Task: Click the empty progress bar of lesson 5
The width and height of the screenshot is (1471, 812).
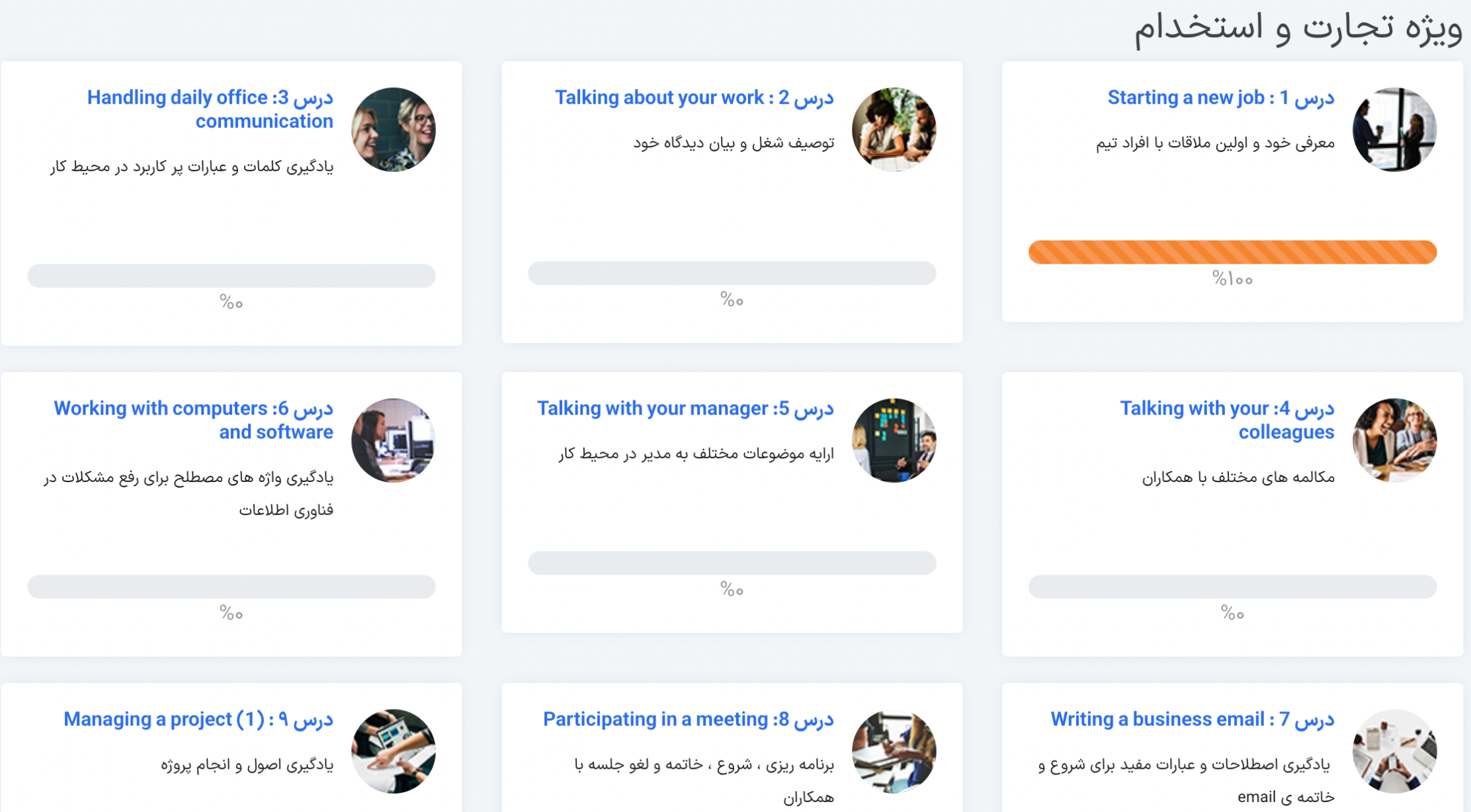Action: [x=732, y=563]
